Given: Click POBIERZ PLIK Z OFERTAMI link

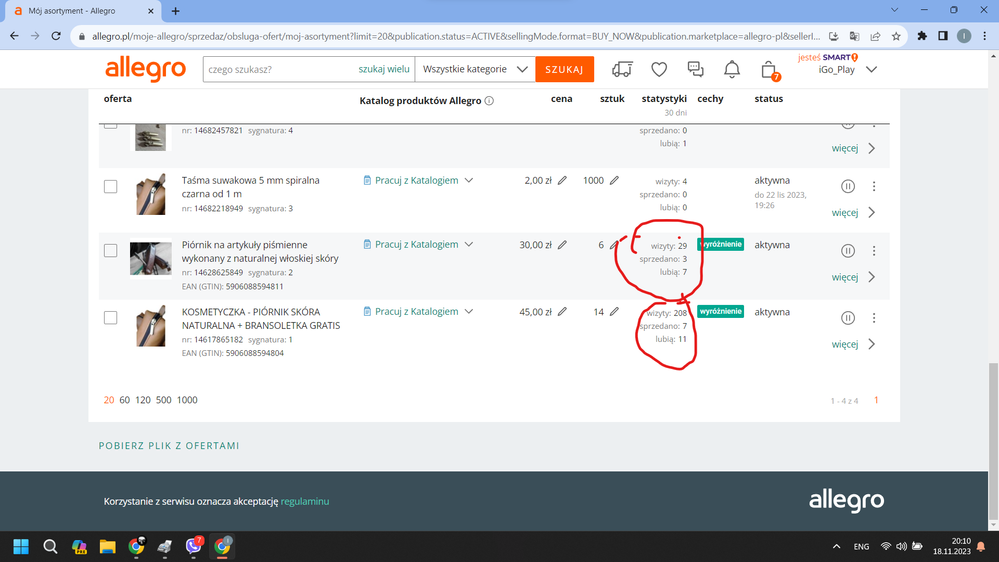Looking at the screenshot, I should pyautogui.click(x=169, y=445).
